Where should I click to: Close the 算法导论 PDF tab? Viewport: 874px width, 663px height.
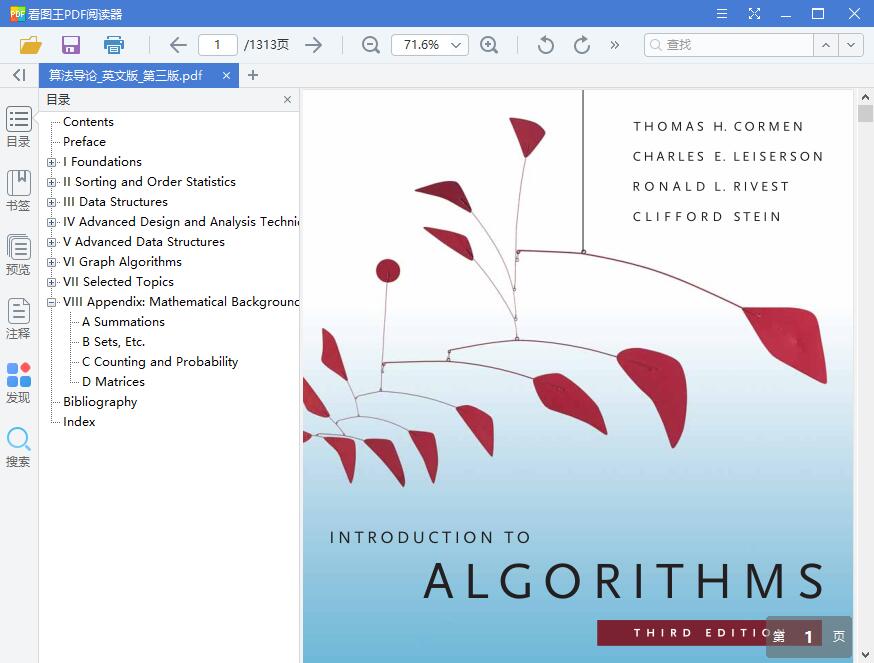coord(226,75)
